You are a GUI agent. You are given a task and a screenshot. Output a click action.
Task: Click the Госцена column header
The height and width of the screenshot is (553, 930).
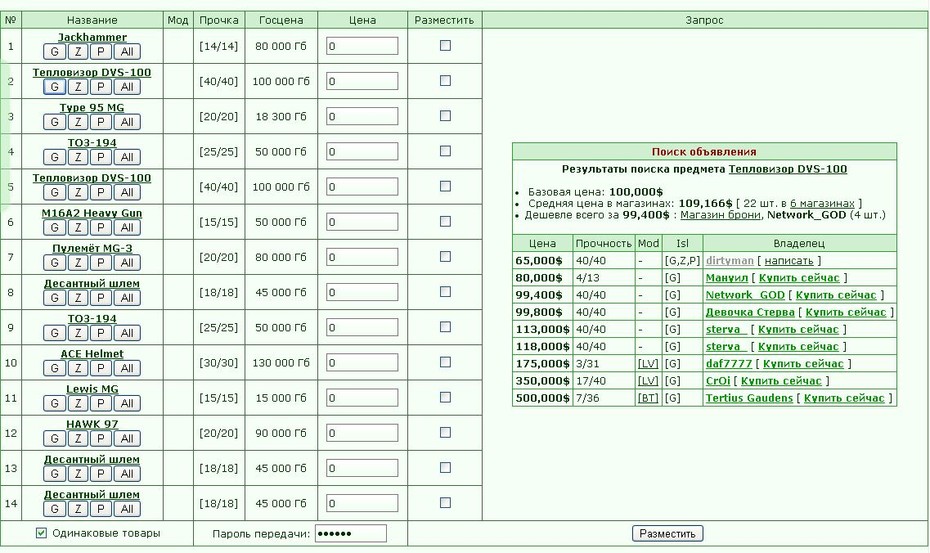coord(281,20)
